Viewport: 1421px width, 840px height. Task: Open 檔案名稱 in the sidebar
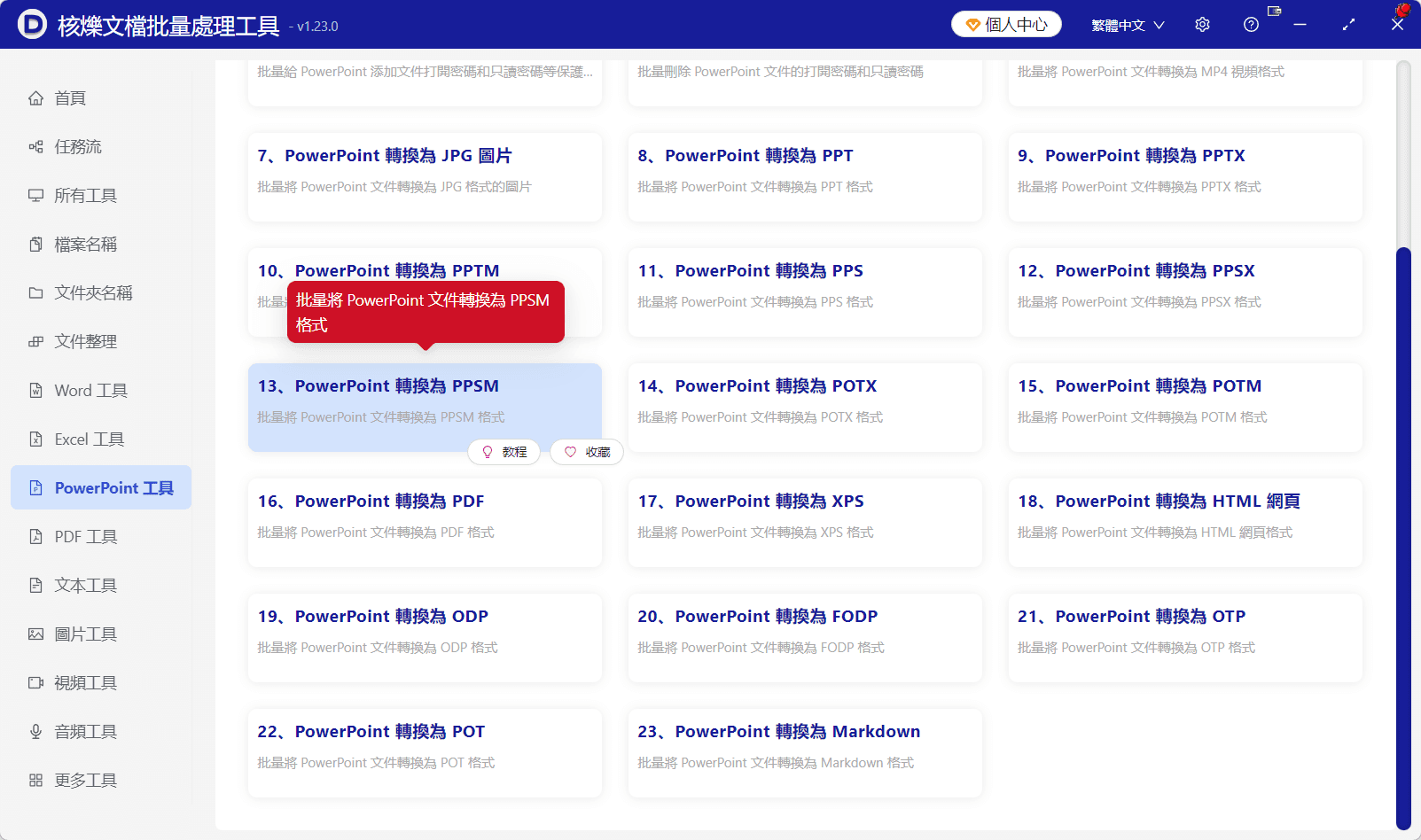point(101,245)
